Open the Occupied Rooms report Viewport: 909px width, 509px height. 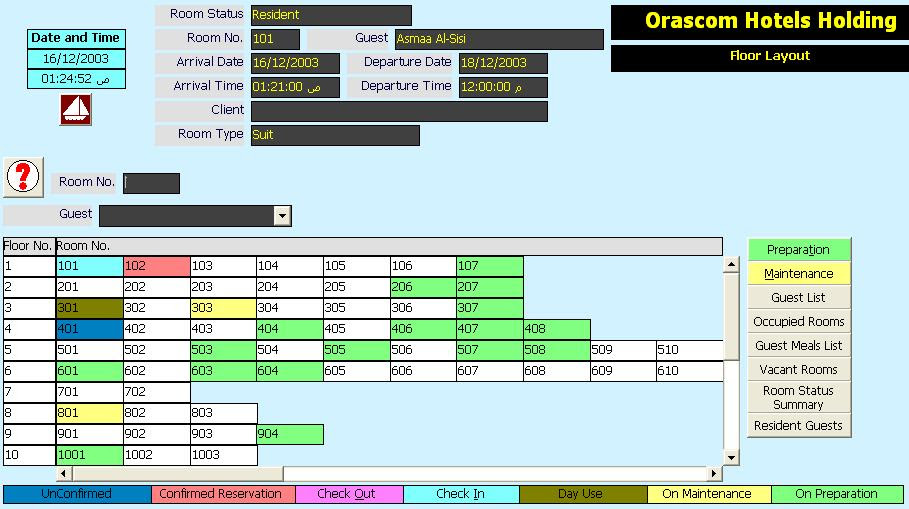[x=798, y=321]
